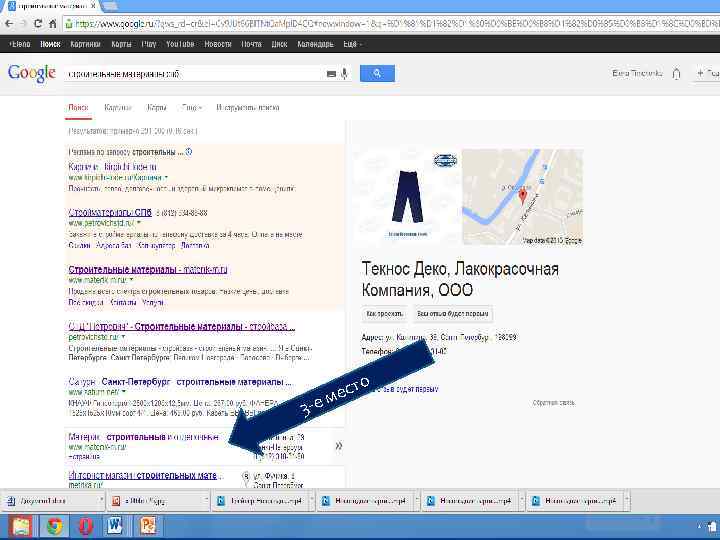The height and width of the screenshot is (540, 720).
Task: Click the Google logo
Action: (x=32, y=73)
